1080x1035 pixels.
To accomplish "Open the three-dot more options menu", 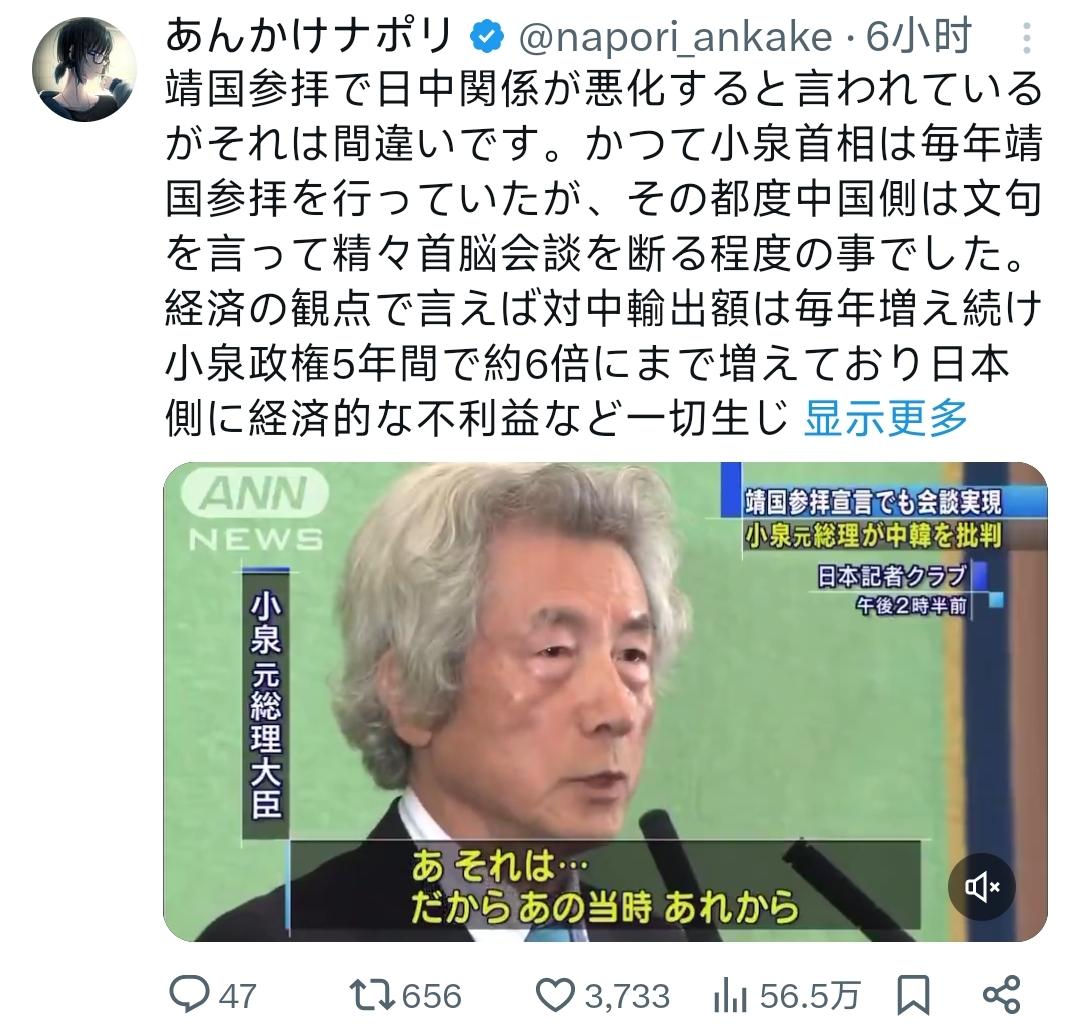I will point(1026,38).
